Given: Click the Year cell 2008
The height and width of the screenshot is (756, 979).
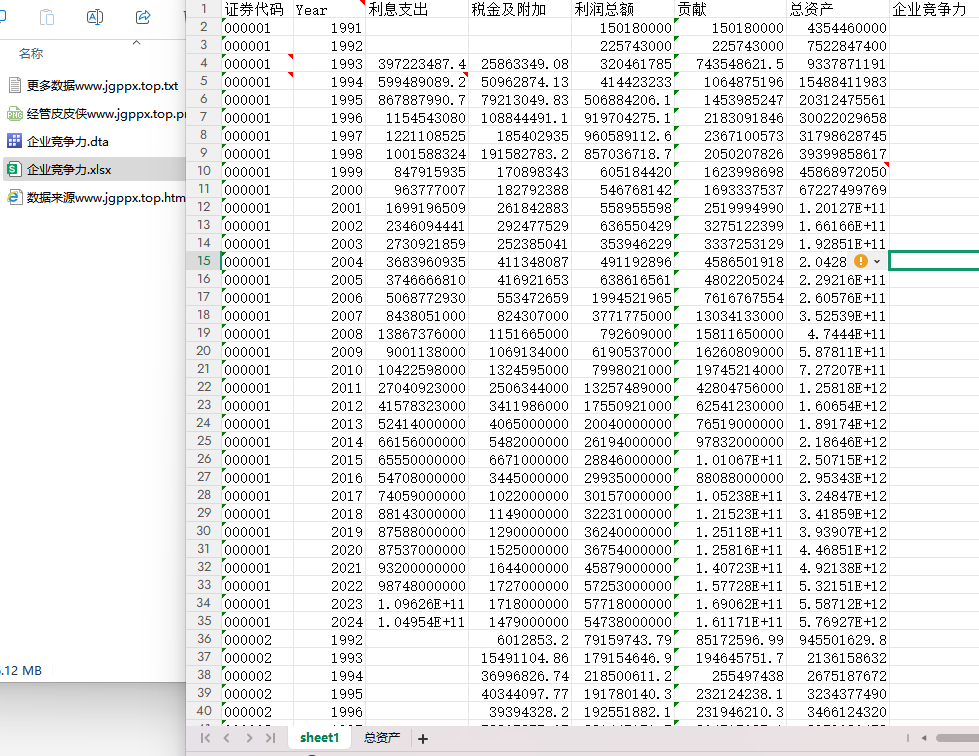Looking at the screenshot, I should (x=329, y=334).
